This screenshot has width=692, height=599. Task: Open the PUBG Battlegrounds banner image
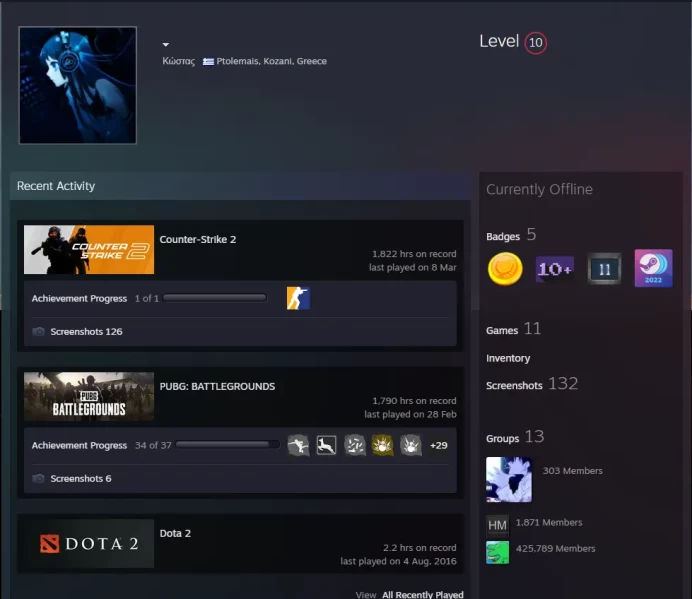pos(89,396)
